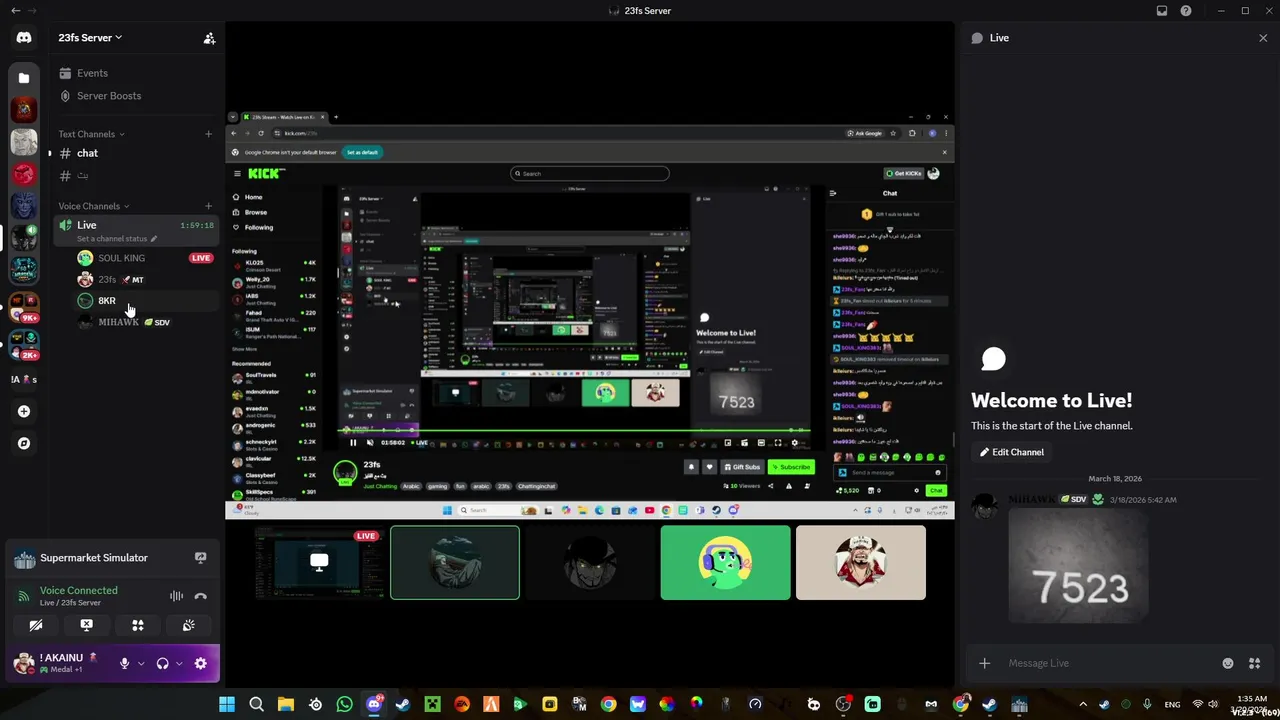Click the attachment plus icon in message bar
The width and height of the screenshot is (1280, 720).
click(984, 663)
